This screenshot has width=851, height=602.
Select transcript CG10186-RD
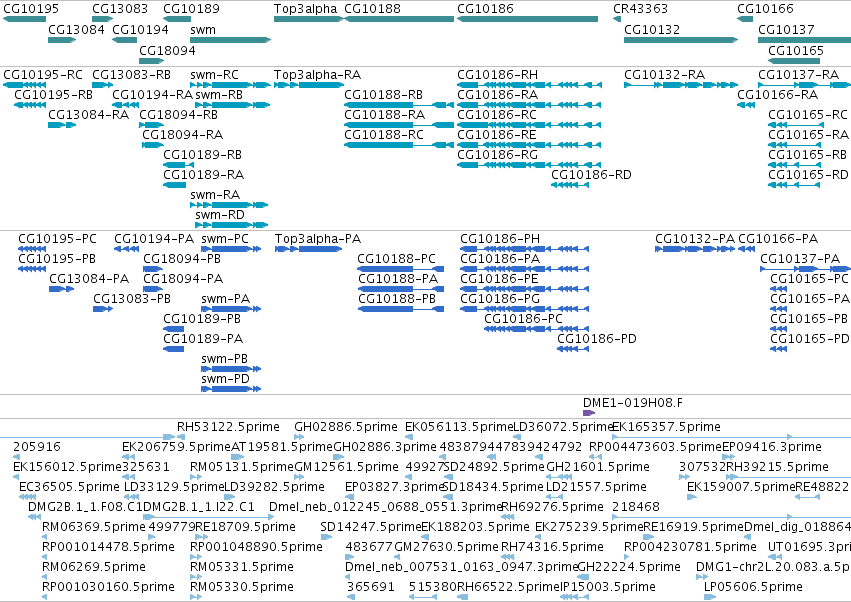[x=592, y=175]
